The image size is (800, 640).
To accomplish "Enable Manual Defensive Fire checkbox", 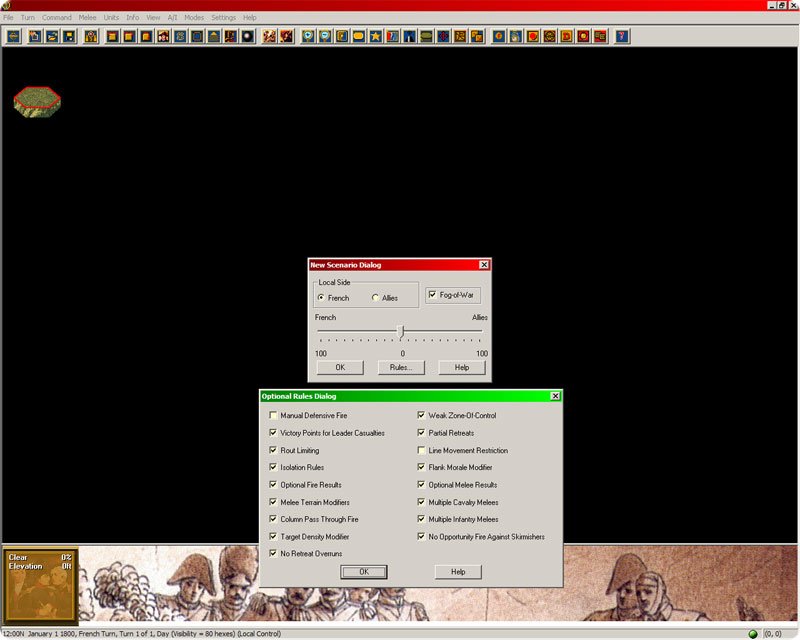I will click(273, 415).
